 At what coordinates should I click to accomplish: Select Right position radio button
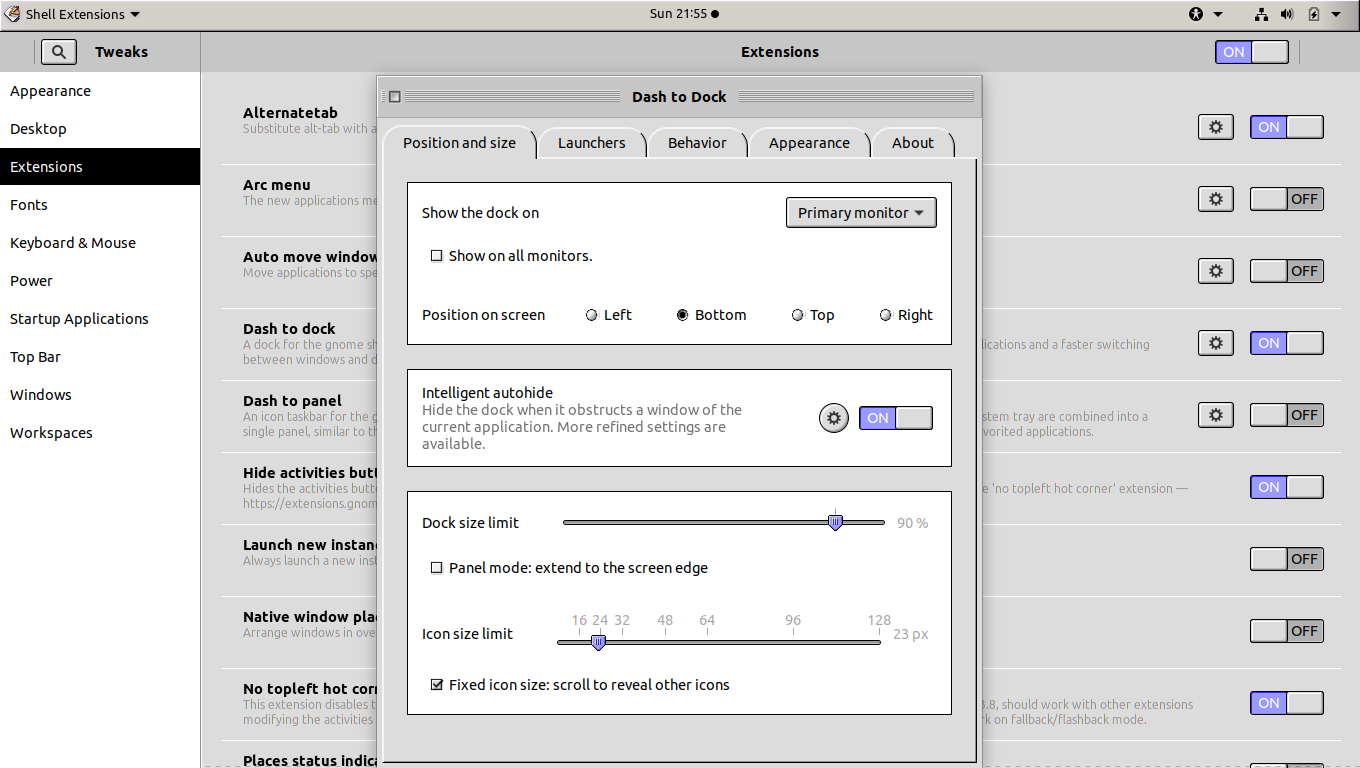tap(885, 315)
